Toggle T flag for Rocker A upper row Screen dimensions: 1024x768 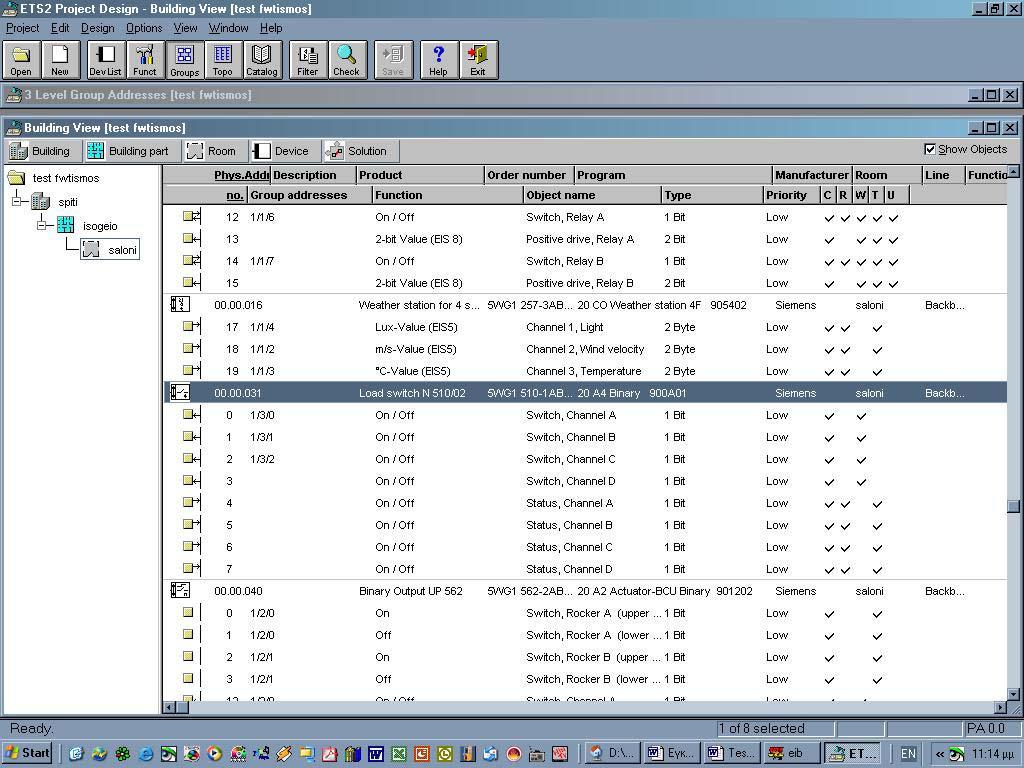click(x=877, y=614)
